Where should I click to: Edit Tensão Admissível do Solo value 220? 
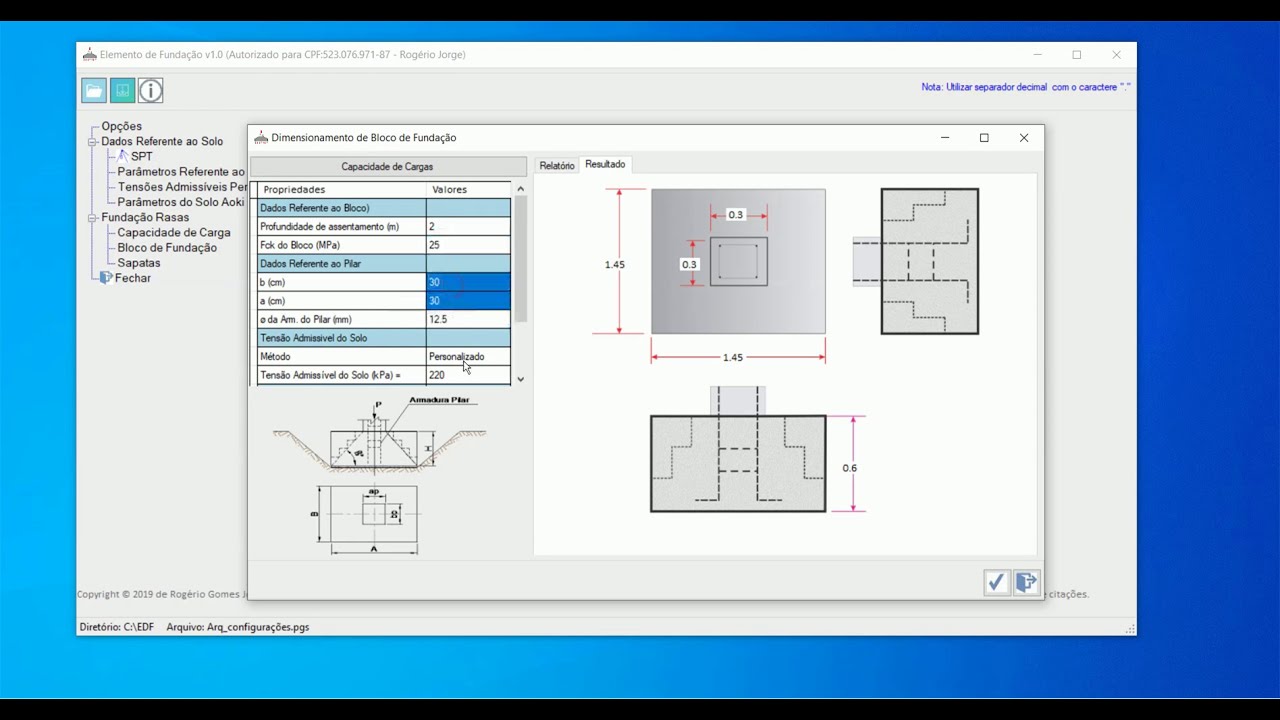tap(468, 375)
